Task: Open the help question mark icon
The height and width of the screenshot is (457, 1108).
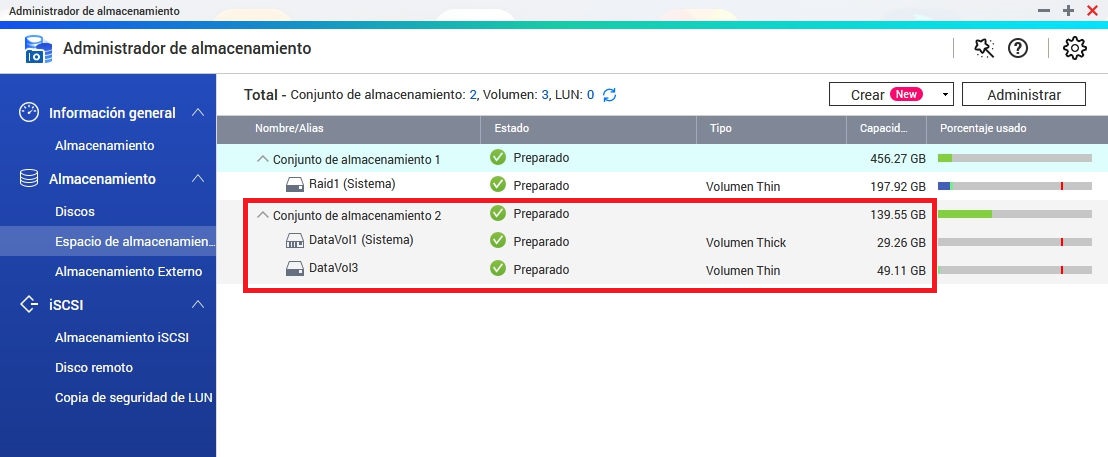Action: point(1018,48)
